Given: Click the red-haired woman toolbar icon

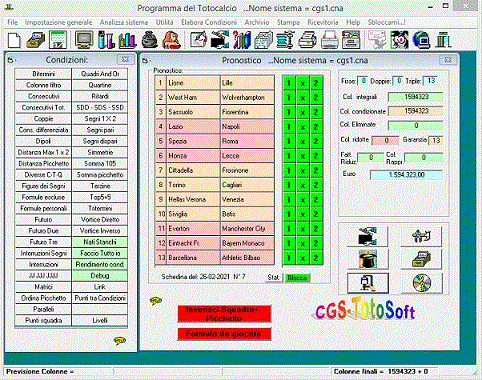Looking at the screenshot, I should click(x=171, y=40).
